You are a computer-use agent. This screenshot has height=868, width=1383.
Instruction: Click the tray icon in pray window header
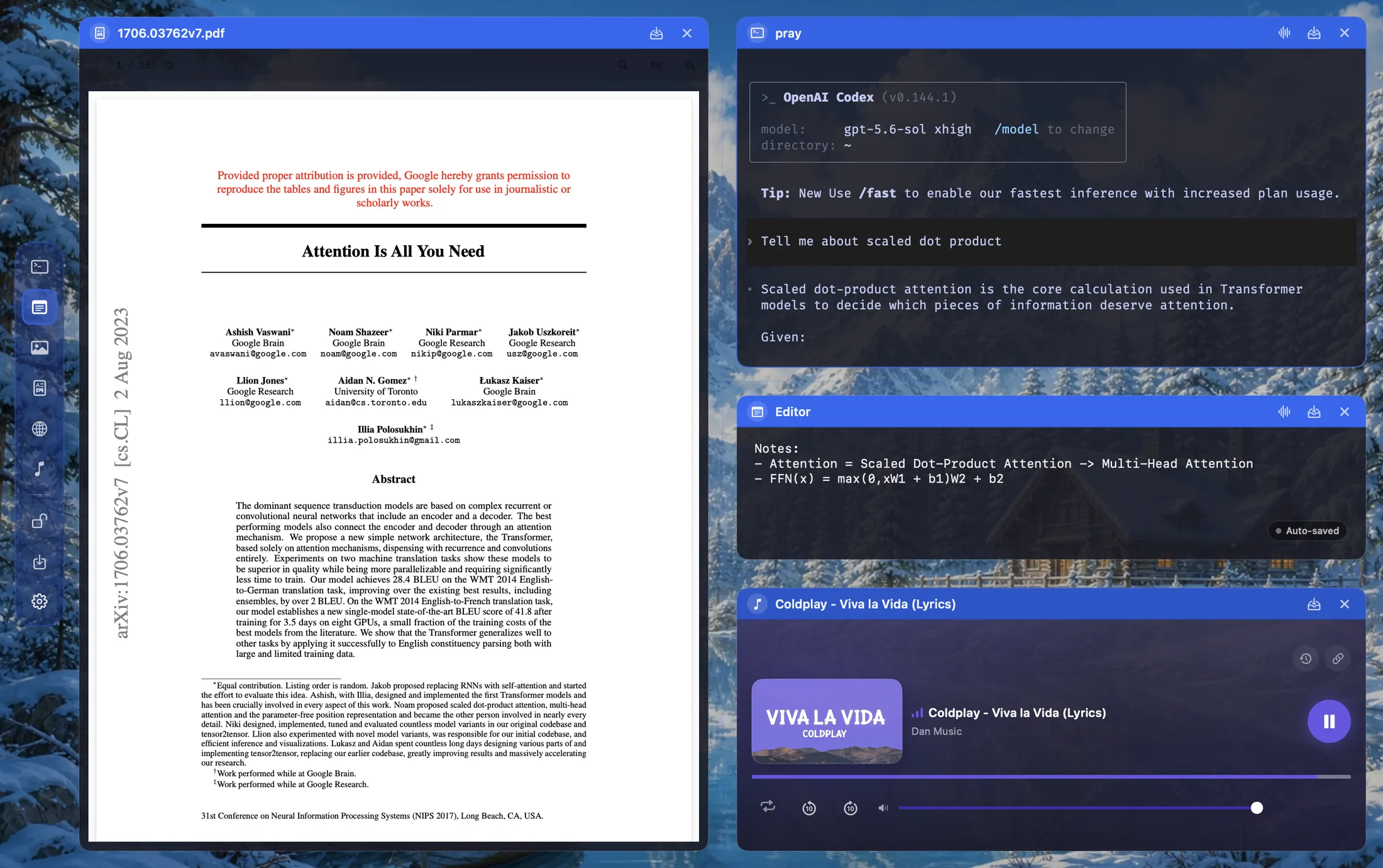coord(1314,33)
